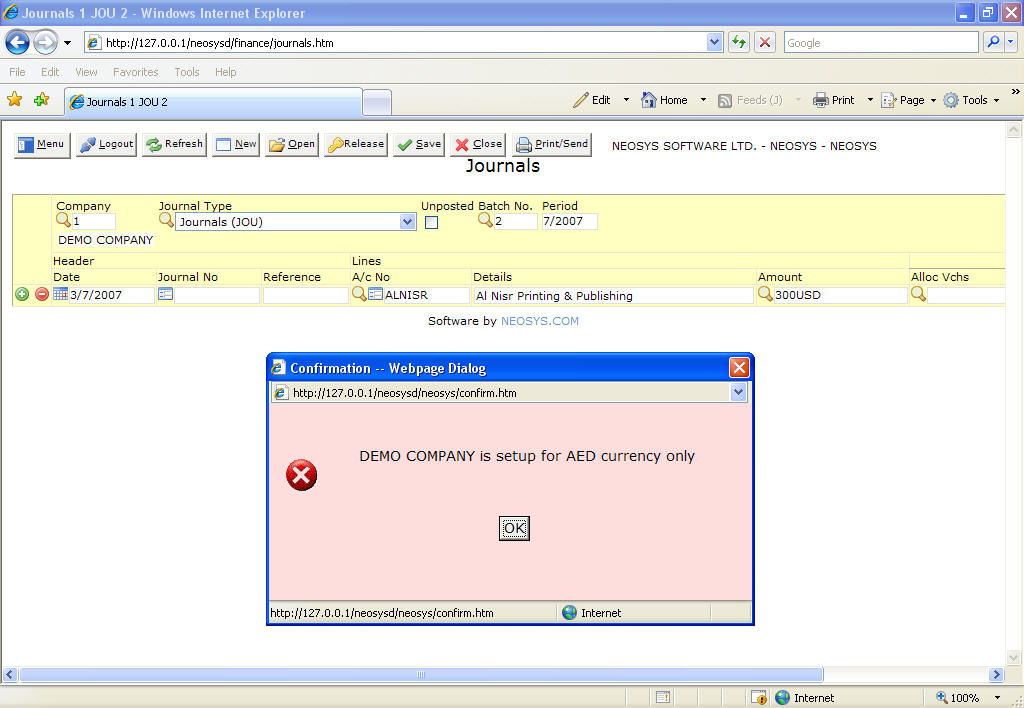Select the Journals 1 JOU 2 tab
Screen dimensions: 1024x708
click(x=213, y=102)
